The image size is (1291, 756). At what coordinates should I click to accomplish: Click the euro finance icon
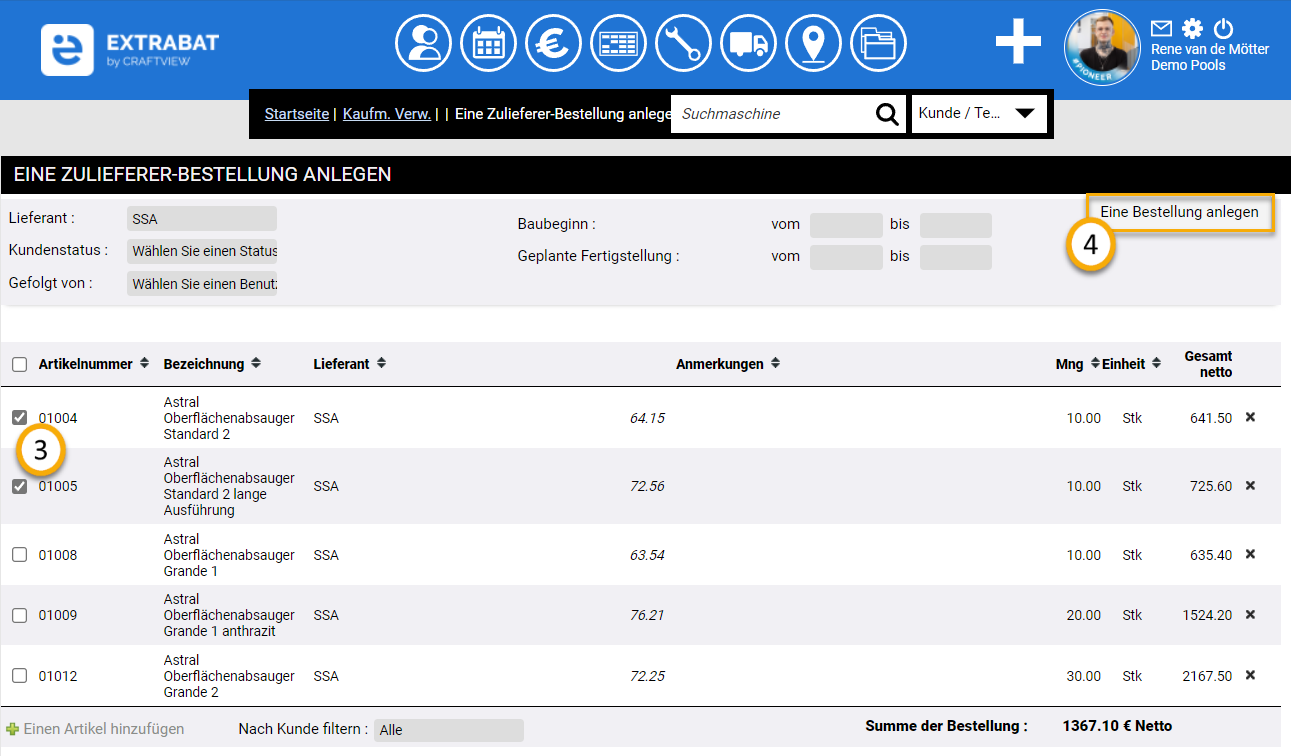pos(554,45)
